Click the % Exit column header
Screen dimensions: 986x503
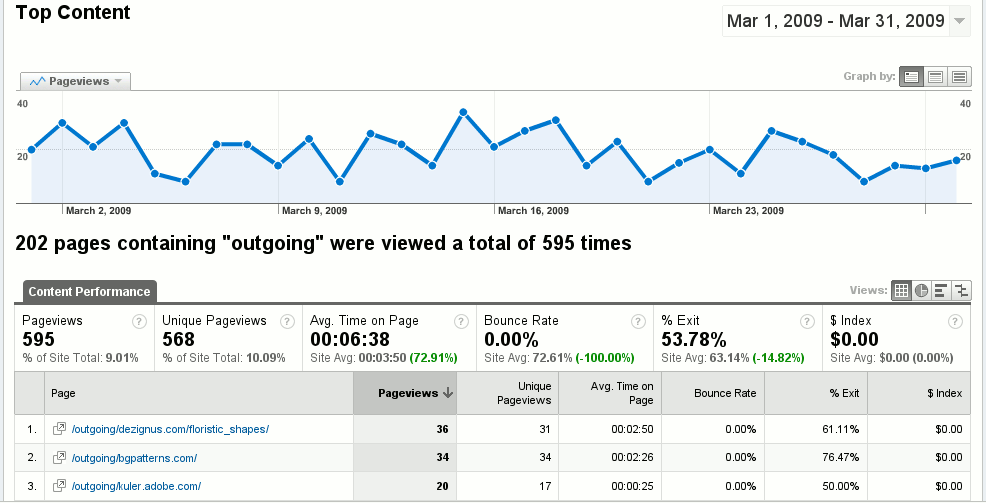pyautogui.click(x=844, y=394)
